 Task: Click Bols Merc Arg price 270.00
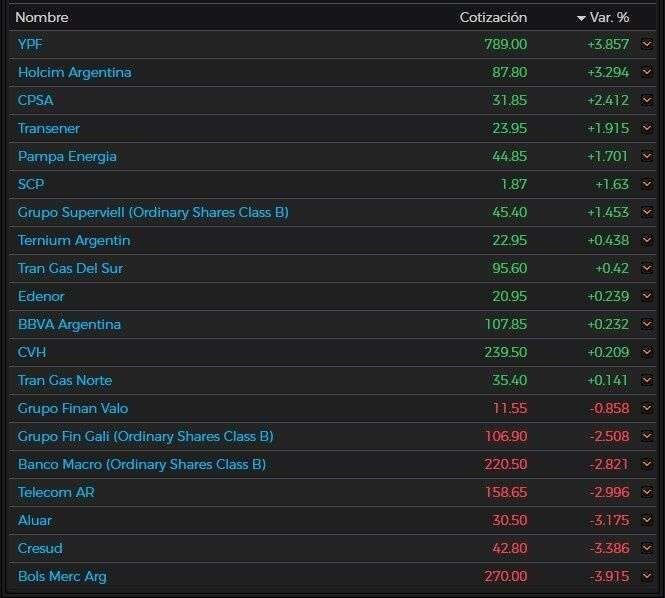[x=506, y=576]
